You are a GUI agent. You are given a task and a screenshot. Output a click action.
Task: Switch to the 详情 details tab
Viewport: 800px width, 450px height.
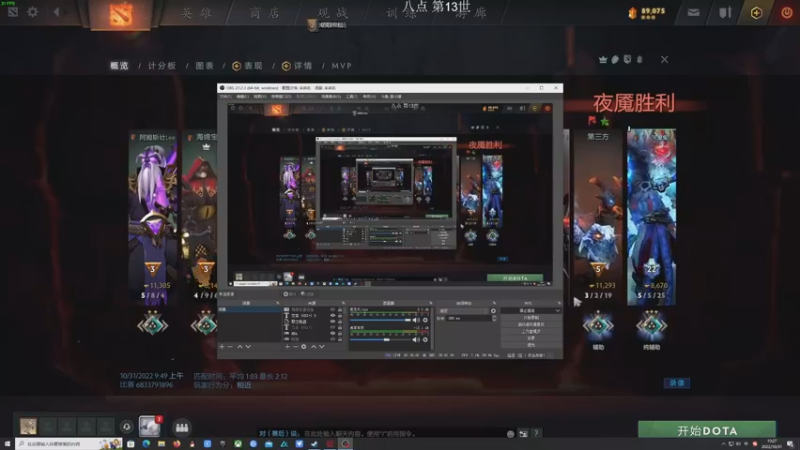point(297,66)
